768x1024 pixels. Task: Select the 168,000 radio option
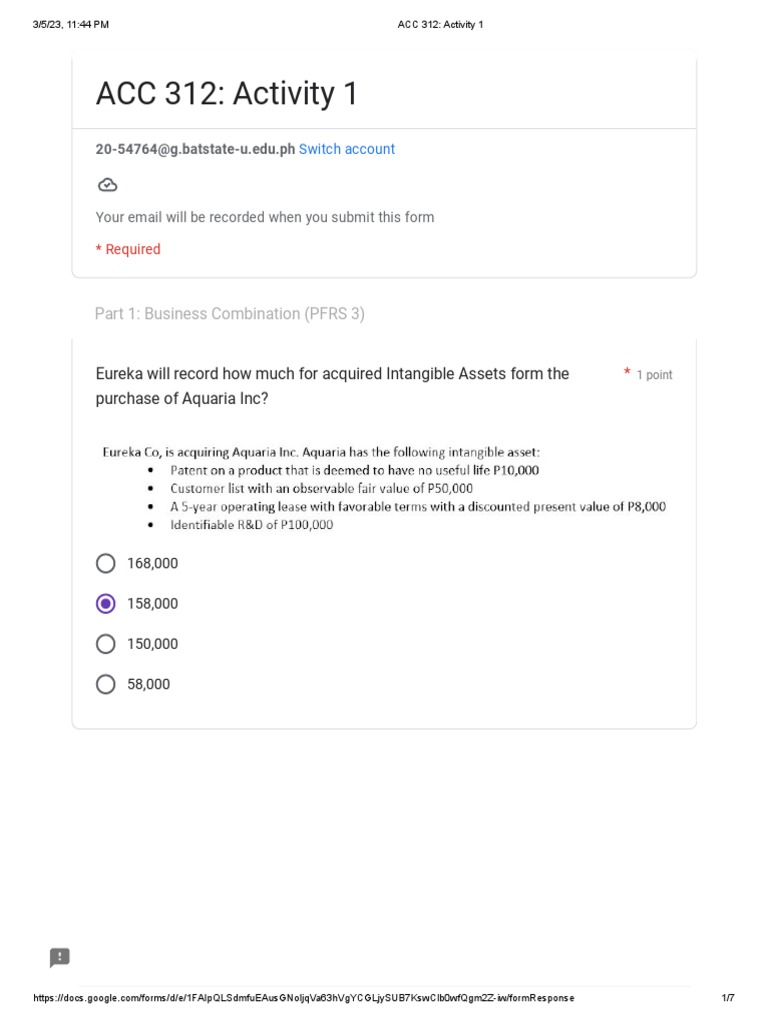click(x=106, y=564)
